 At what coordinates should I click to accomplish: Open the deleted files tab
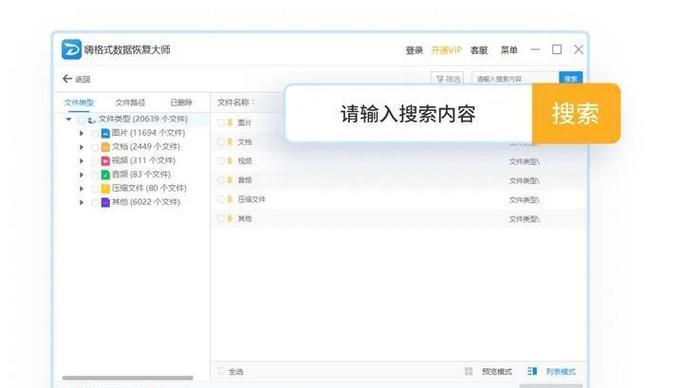click(x=181, y=102)
